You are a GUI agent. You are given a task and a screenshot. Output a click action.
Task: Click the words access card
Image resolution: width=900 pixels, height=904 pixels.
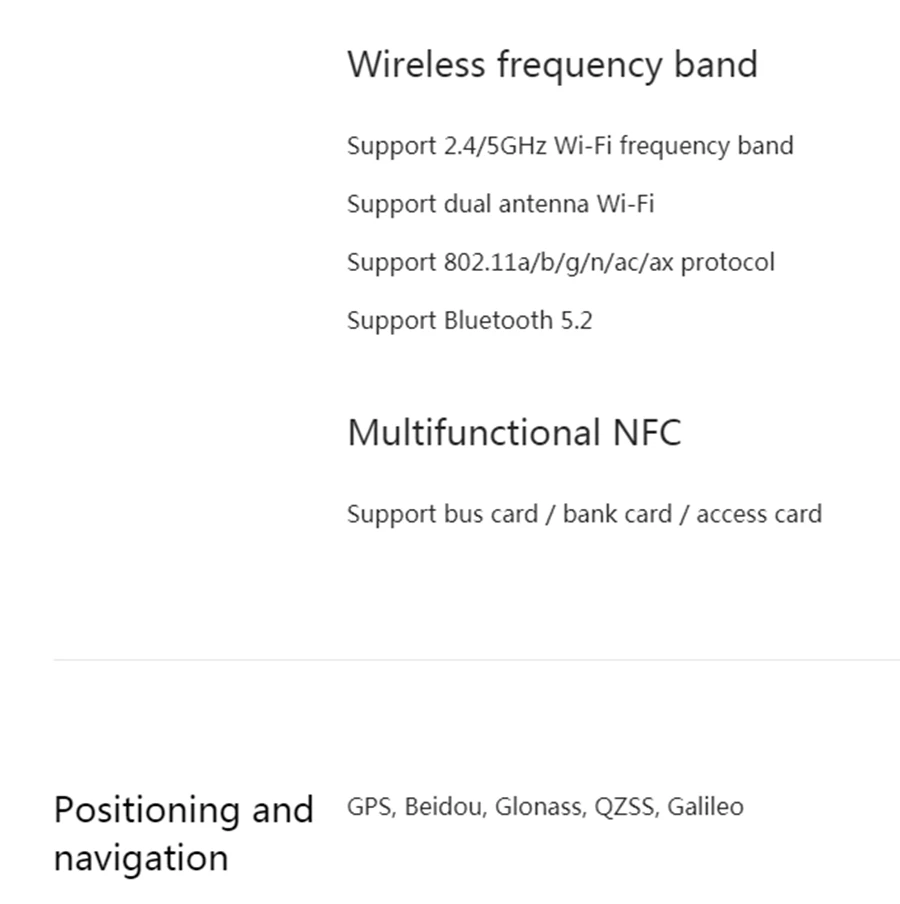tap(759, 514)
